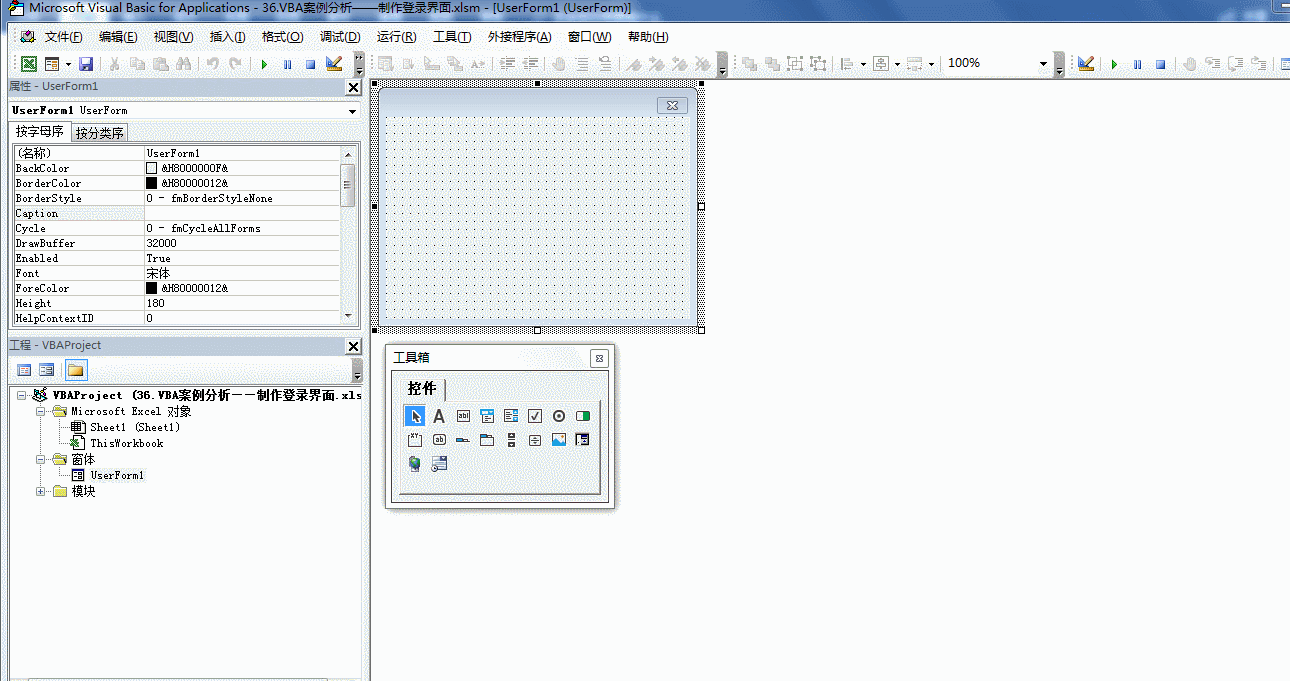Click the Copy toolbar icon
This screenshot has width=1290, height=681.
[137, 64]
